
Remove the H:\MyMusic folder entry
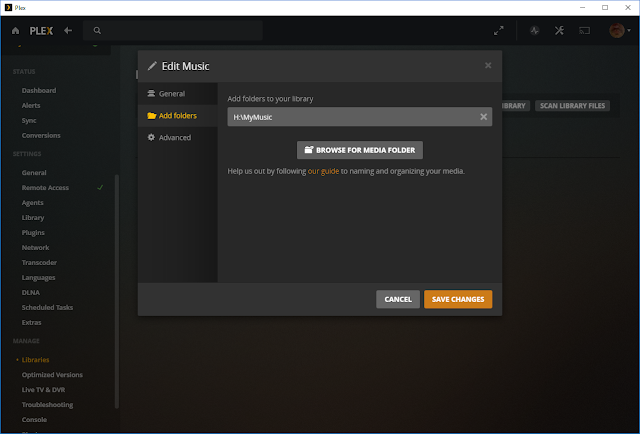click(x=483, y=117)
